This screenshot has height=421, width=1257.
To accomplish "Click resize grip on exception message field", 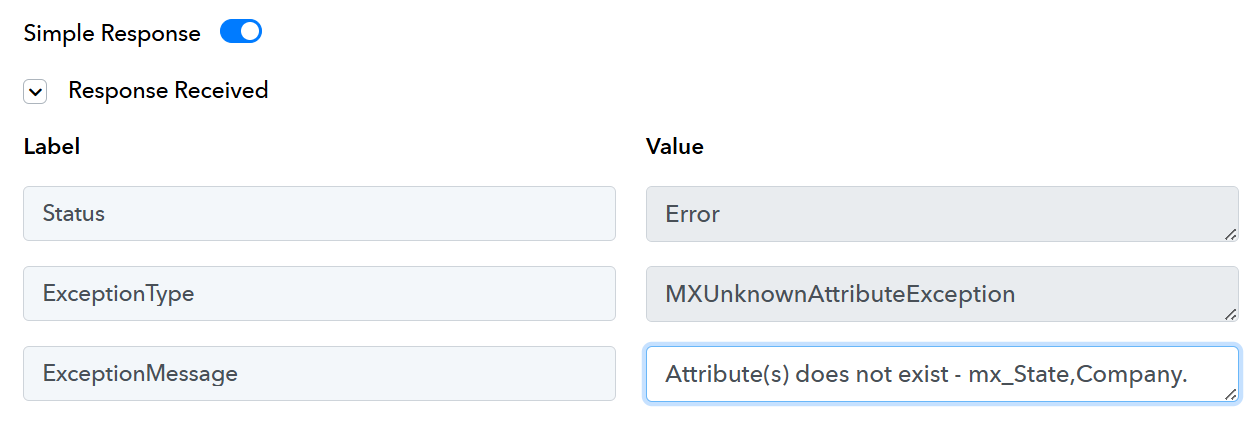I will (x=1231, y=393).
